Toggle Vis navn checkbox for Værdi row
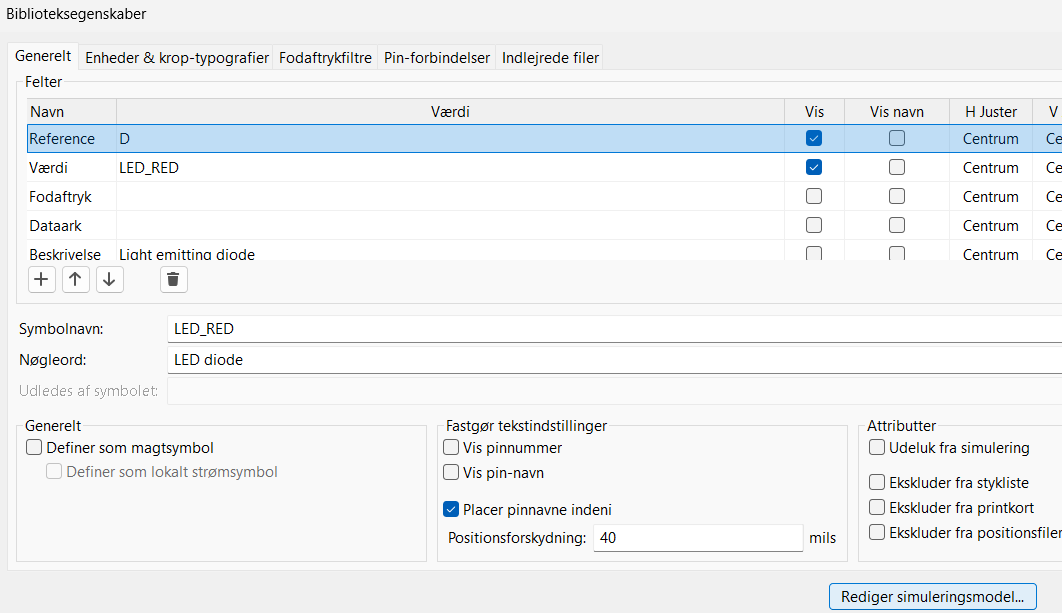Image resolution: width=1062 pixels, height=613 pixels. coord(897,167)
